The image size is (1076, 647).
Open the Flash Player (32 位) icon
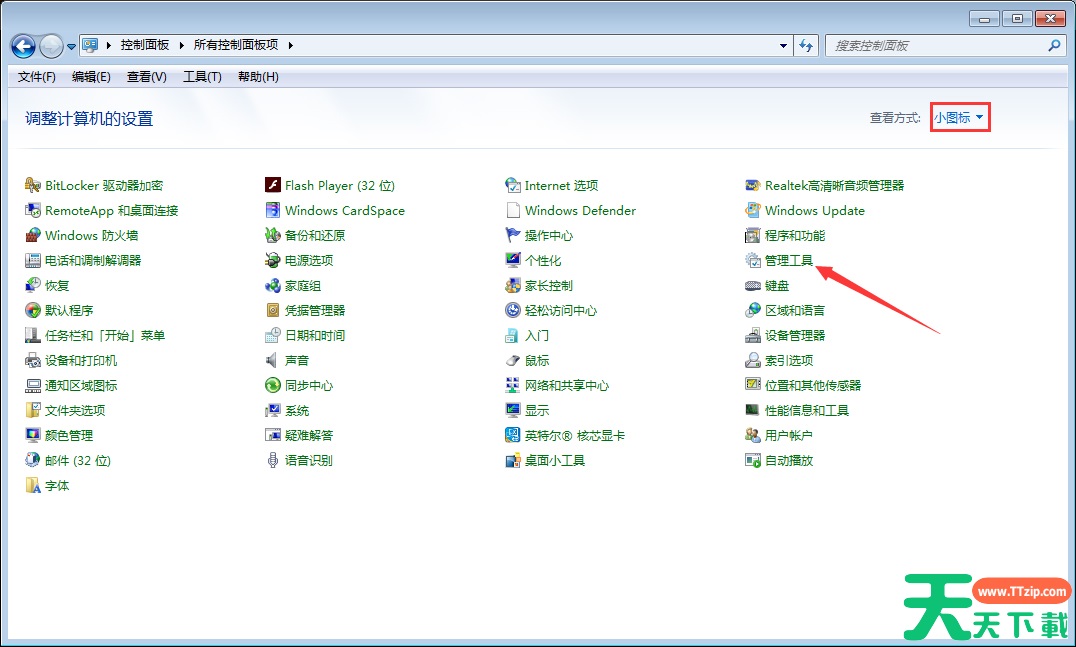[x=273, y=185]
